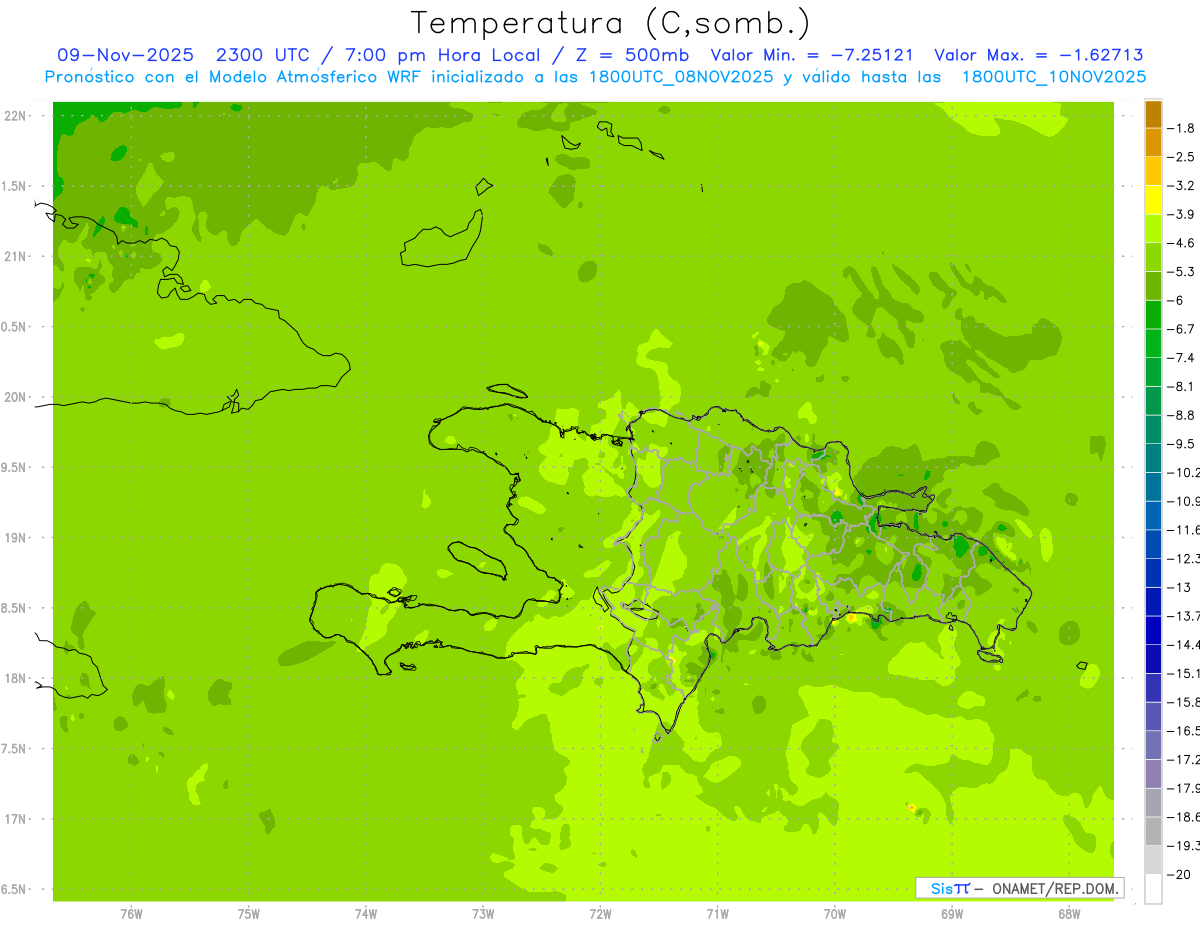Click the '72W' longitude label

click(601, 914)
